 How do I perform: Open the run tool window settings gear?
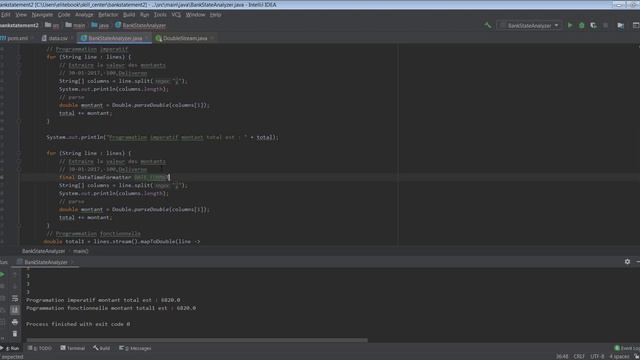click(627, 262)
